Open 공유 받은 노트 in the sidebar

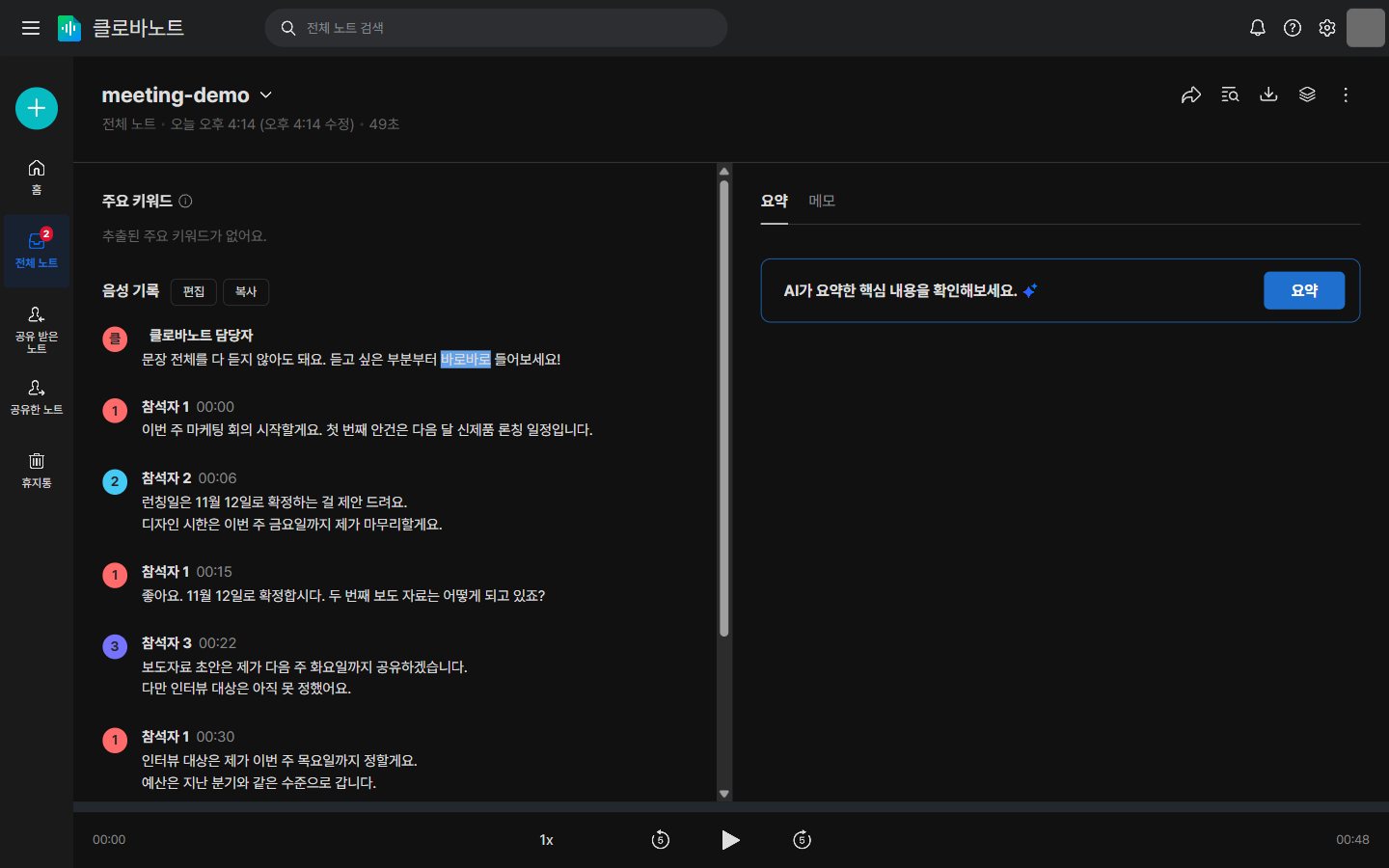coord(37,330)
